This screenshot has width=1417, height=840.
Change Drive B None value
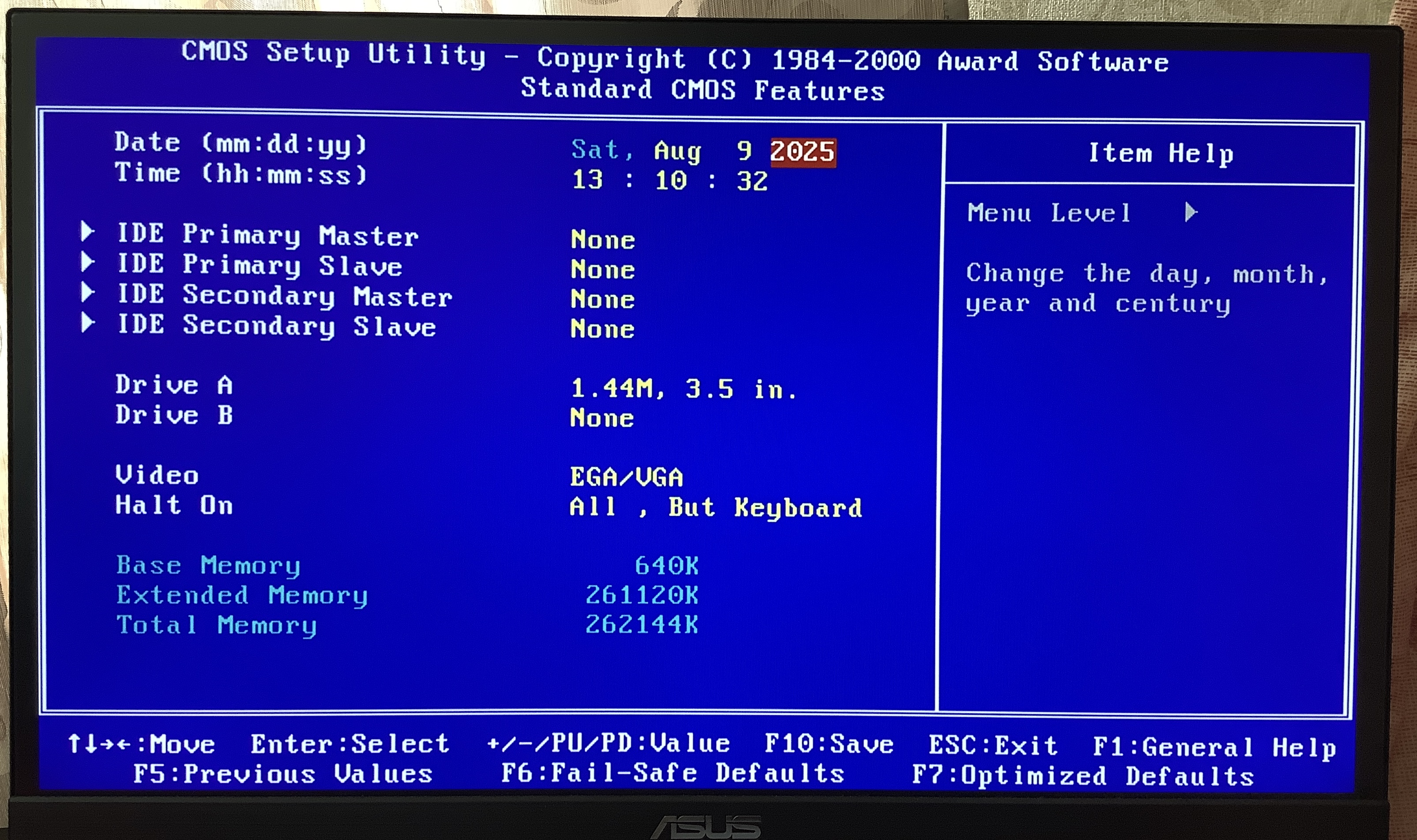click(x=602, y=418)
